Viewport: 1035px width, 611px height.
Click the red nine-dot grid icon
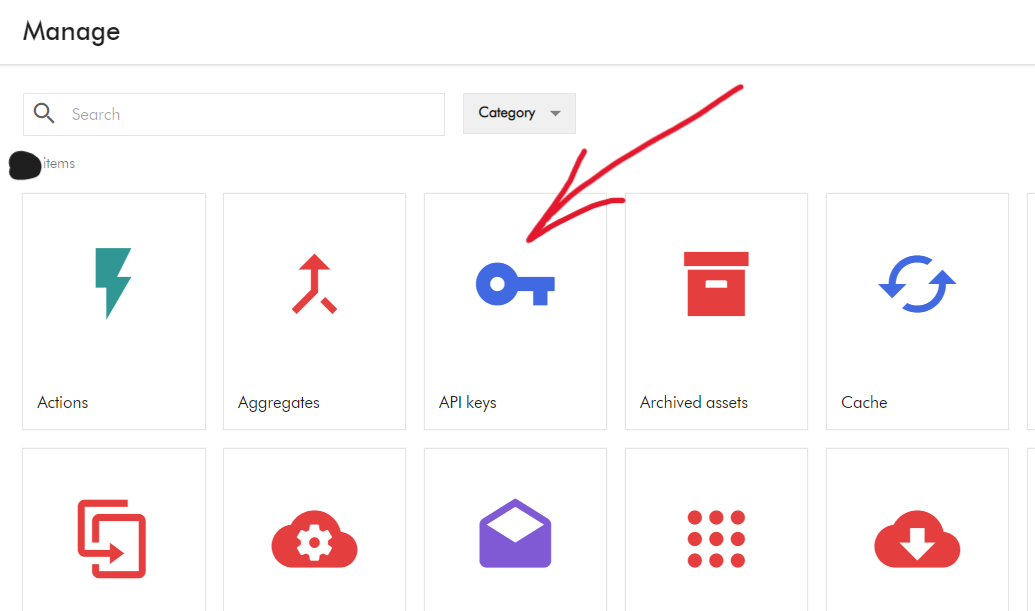pos(716,540)
